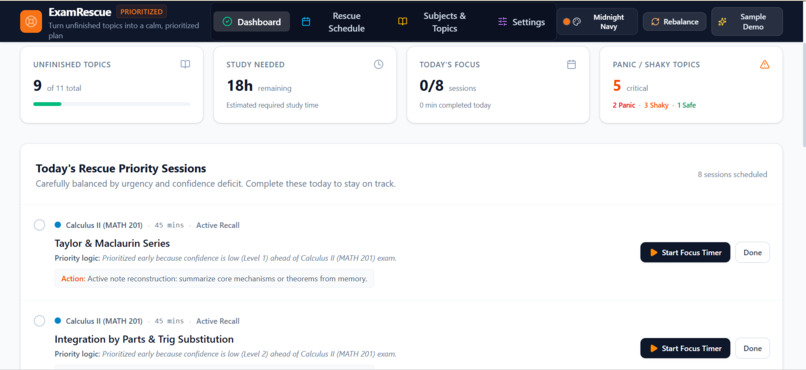Click Done for Taylor & Maclaurin Series

coord(753,252)
